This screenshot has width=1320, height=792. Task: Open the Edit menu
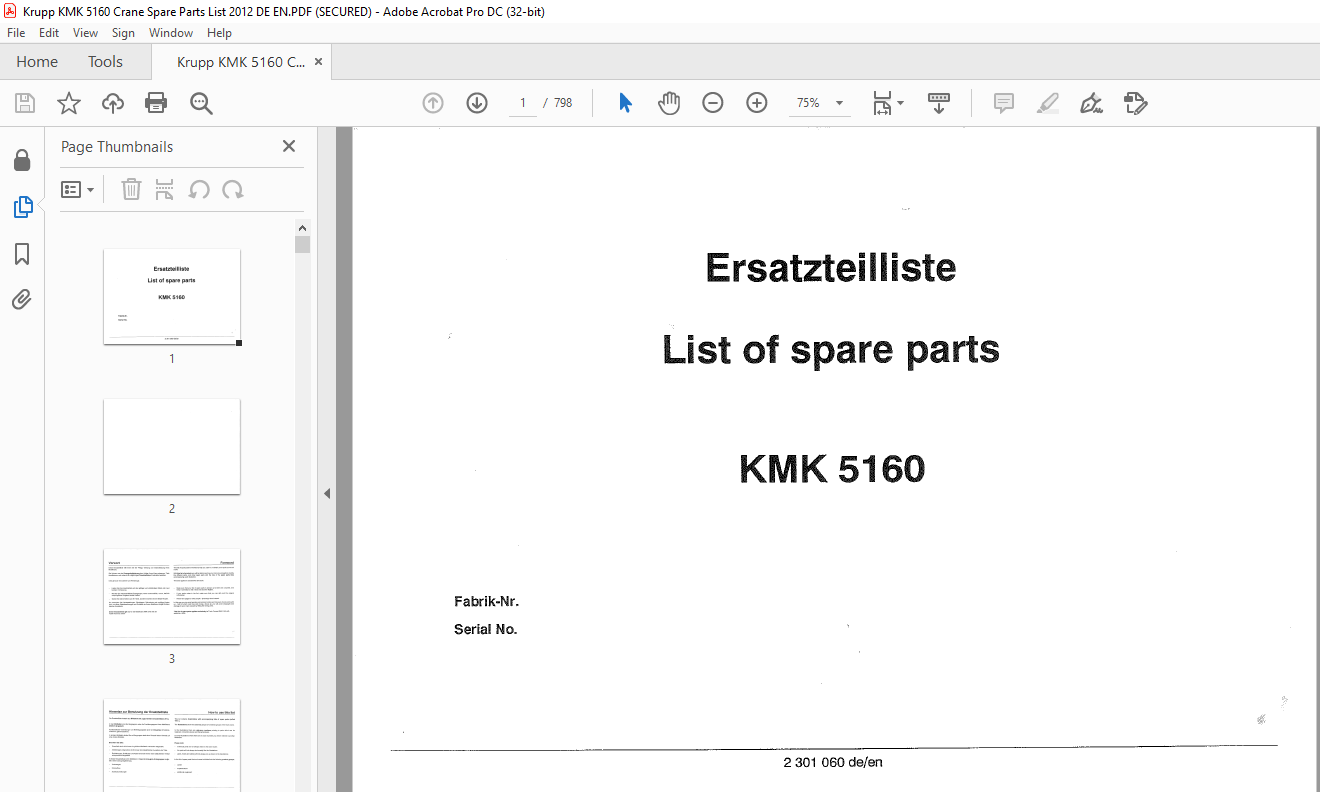[x=49, y=33]
